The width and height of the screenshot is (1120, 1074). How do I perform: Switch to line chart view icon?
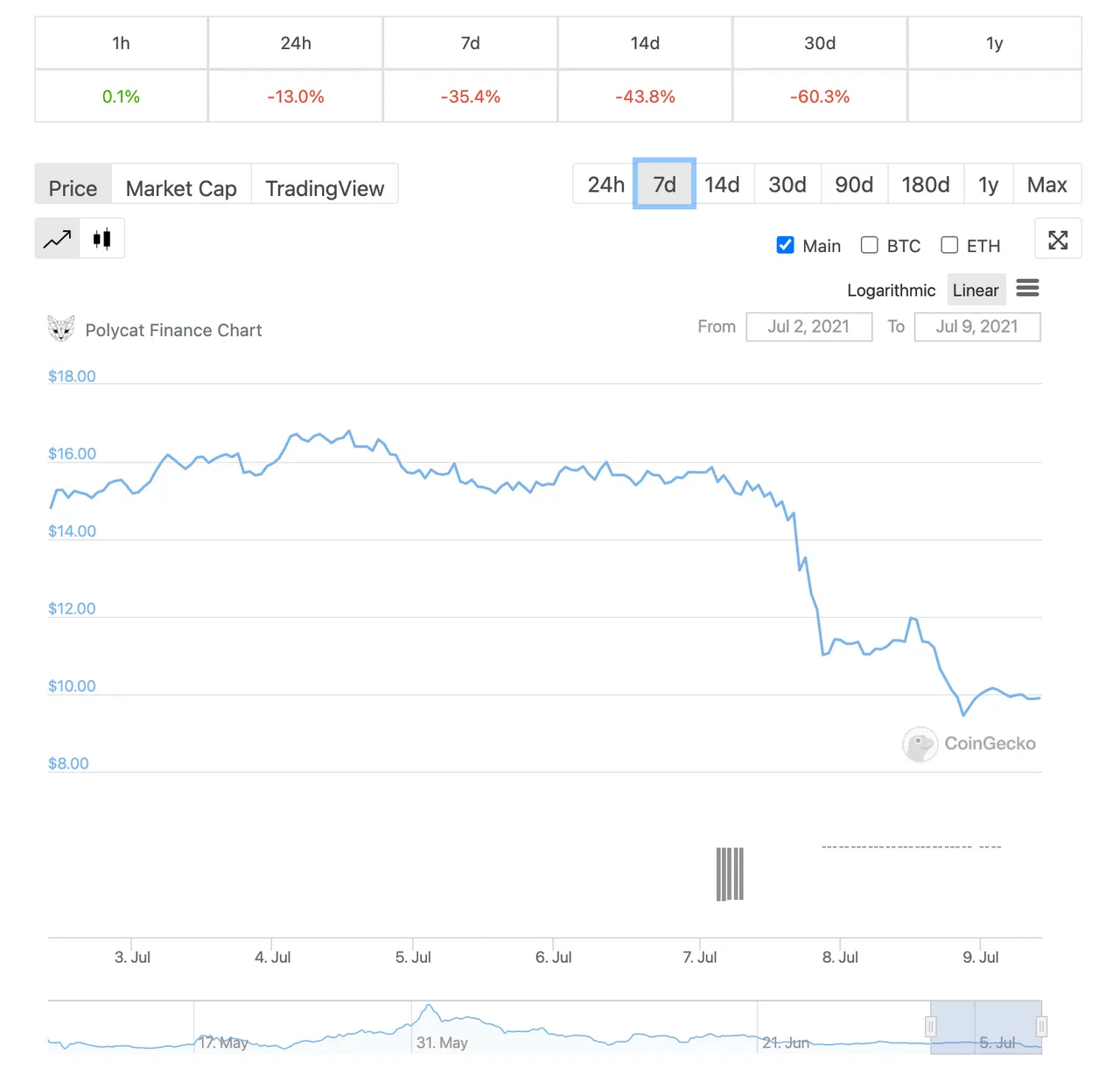tap(58, 239)
